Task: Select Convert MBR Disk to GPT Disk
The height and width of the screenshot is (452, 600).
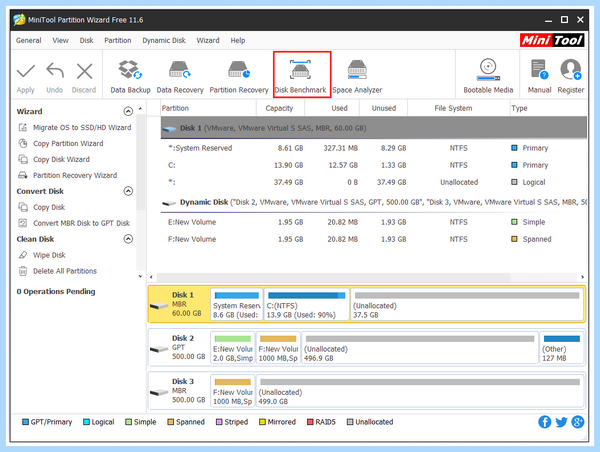Action: [x=74, y=223]
